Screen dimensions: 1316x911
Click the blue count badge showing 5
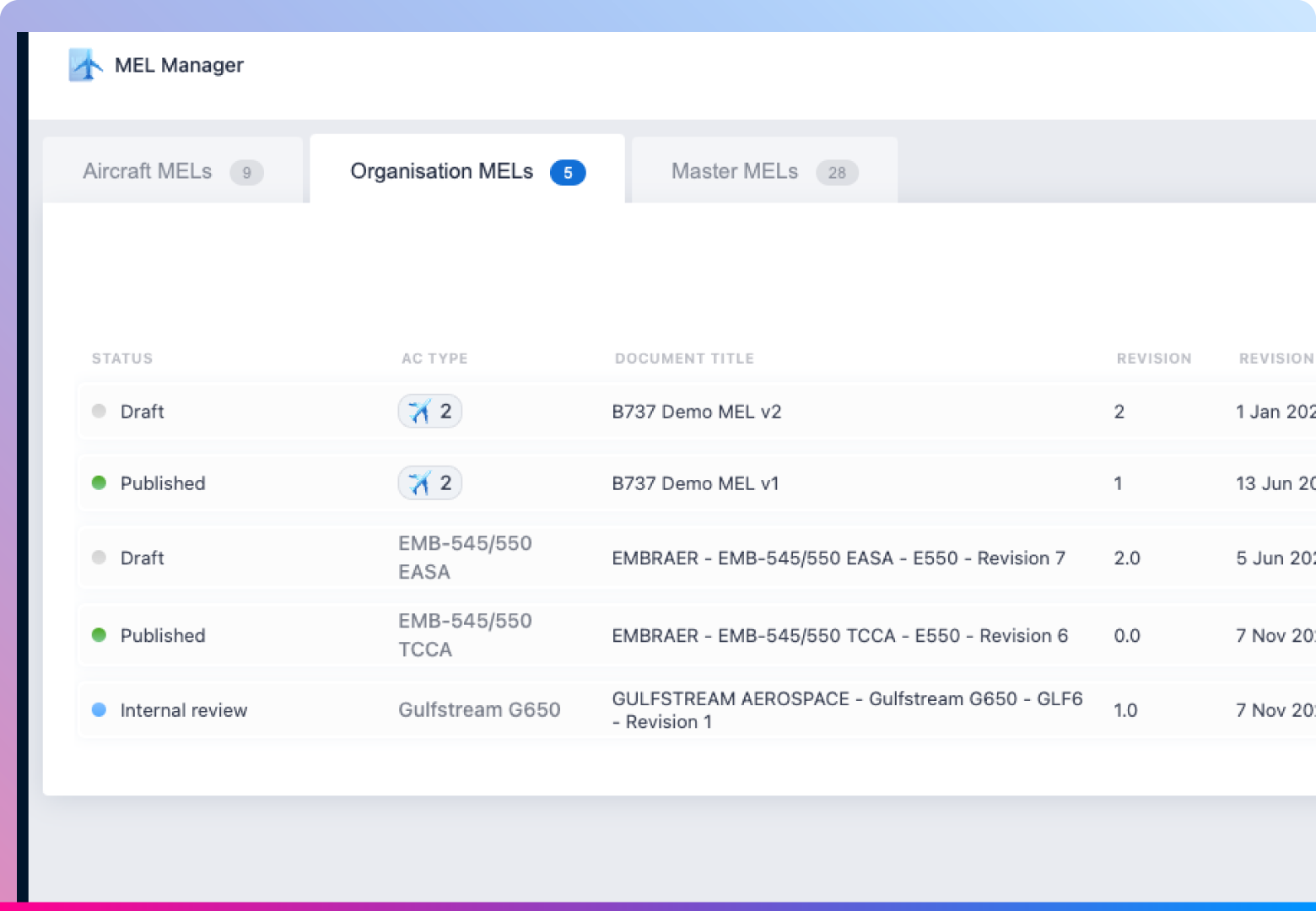[568, 173]
